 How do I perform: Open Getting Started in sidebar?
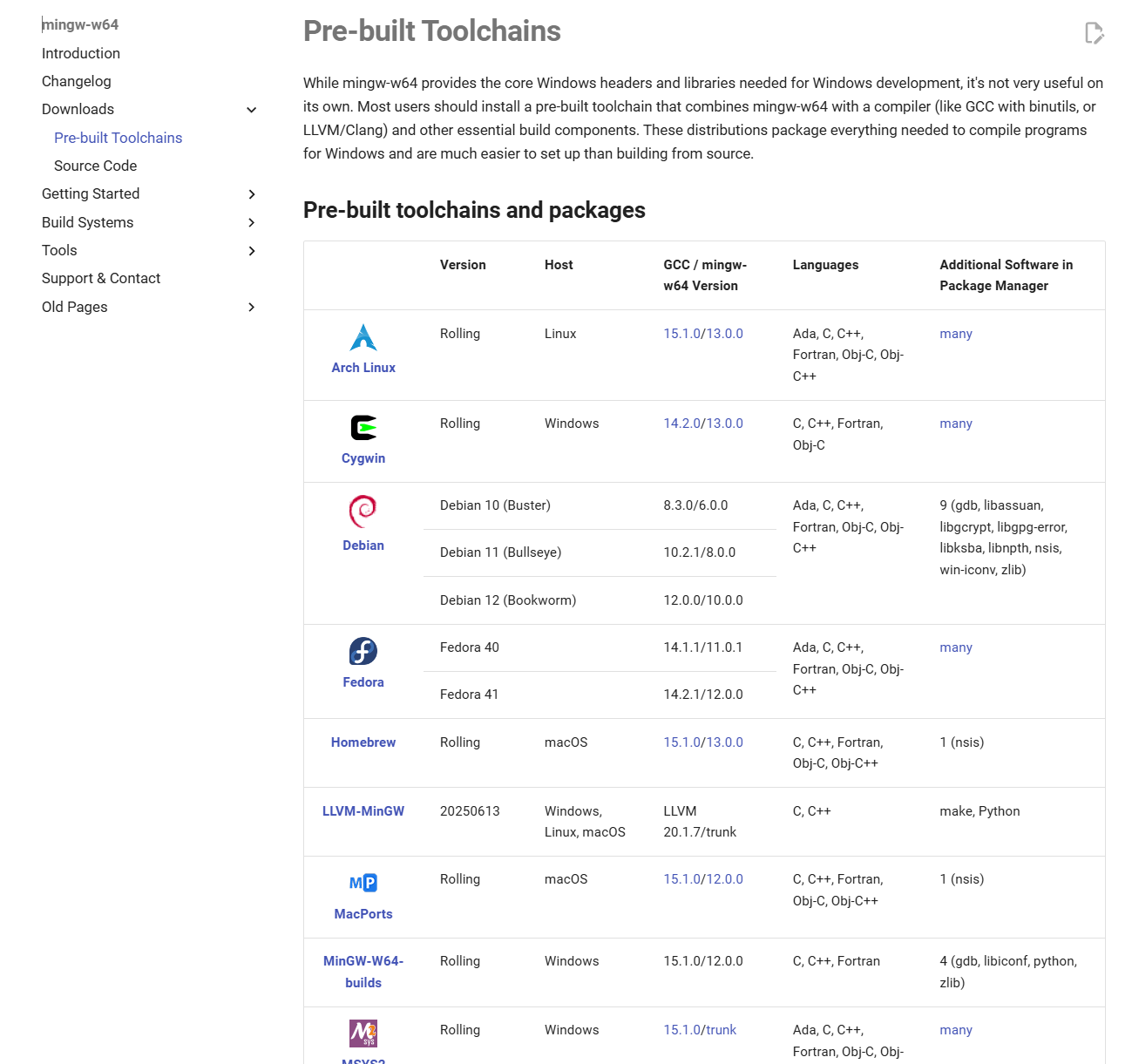point(91,193)
